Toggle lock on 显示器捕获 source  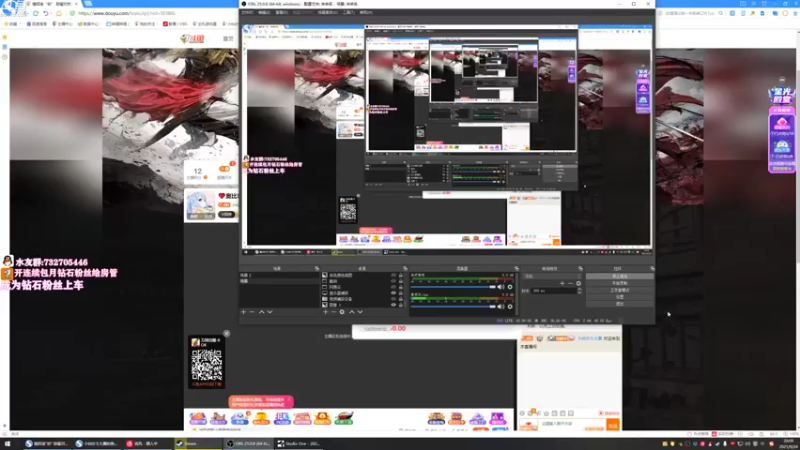401,293
